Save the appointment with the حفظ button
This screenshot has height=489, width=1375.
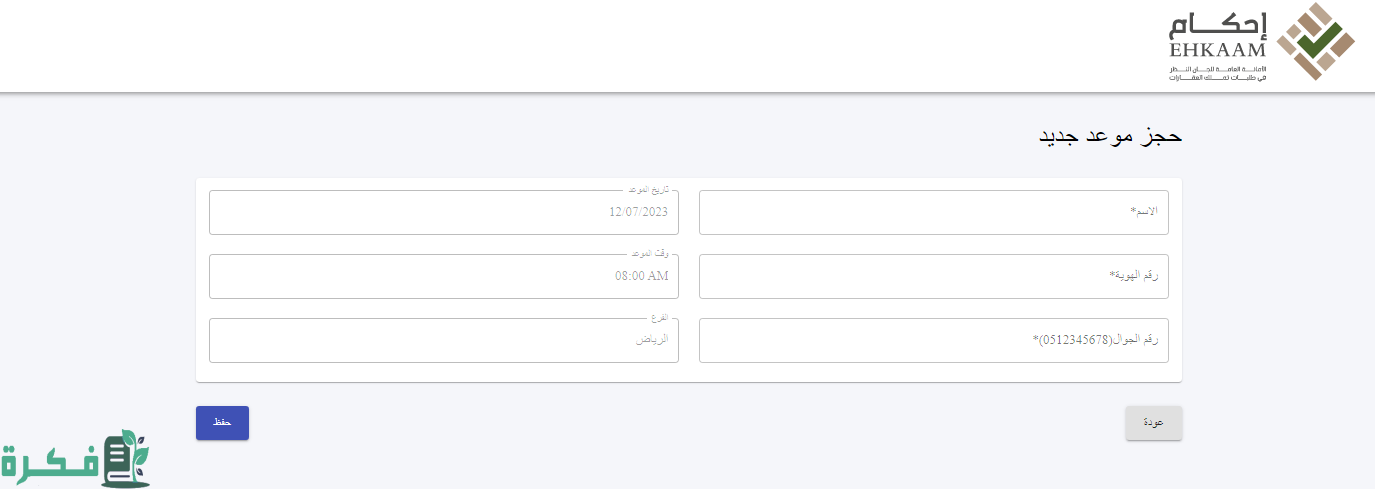tap(222, 423)
